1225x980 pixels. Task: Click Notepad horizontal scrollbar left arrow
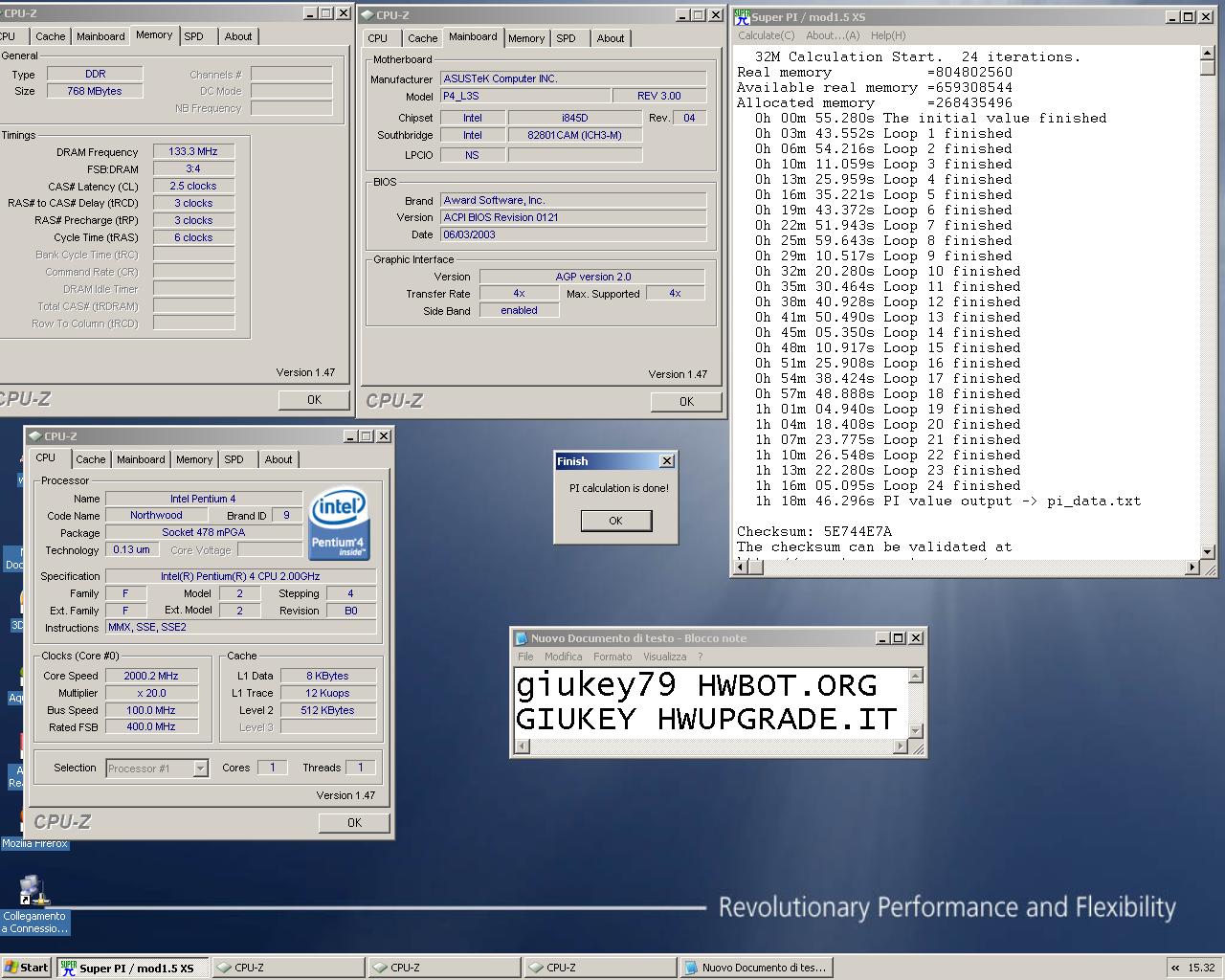[x=522, y=746]
